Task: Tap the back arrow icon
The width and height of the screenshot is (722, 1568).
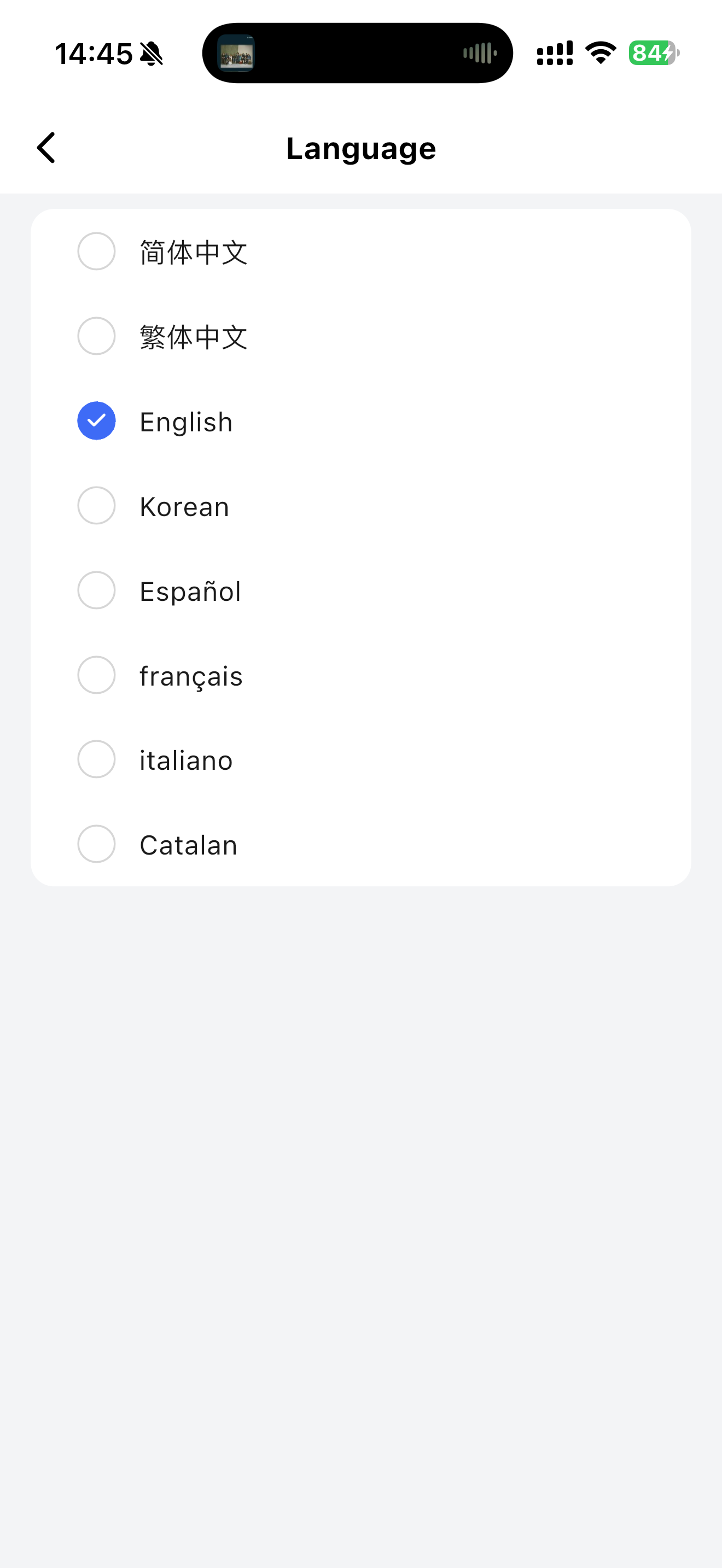Action: (x=46, y=148)
